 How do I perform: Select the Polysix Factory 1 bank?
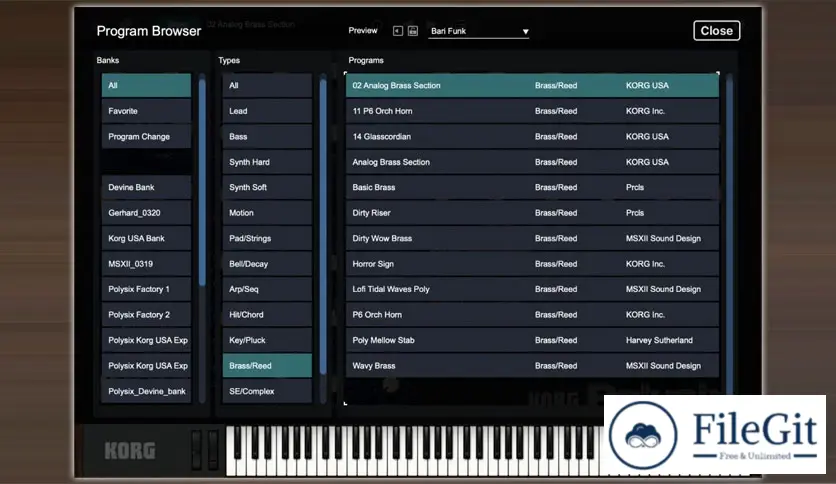[146, 289]
